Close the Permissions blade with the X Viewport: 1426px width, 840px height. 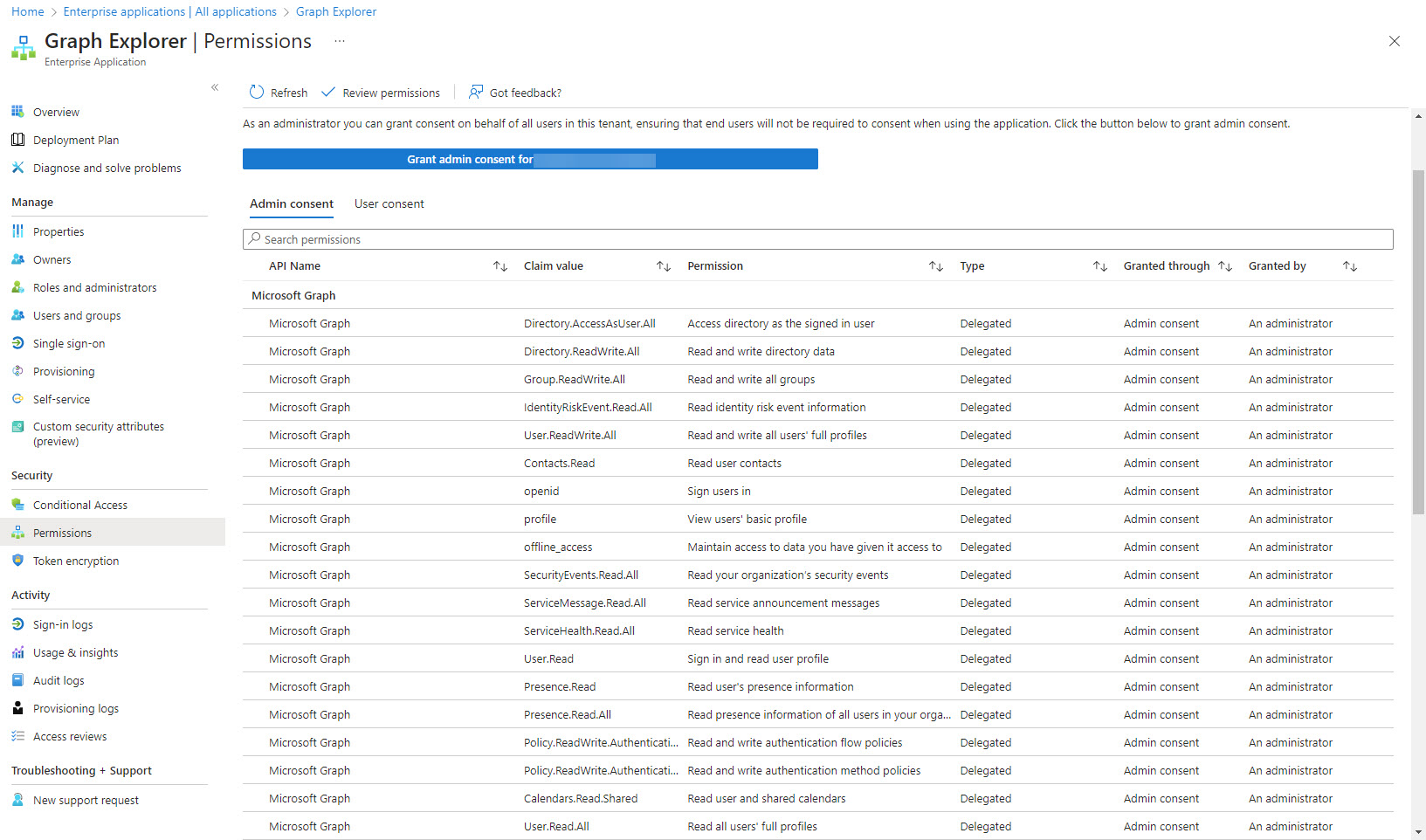coord(1395,41)
